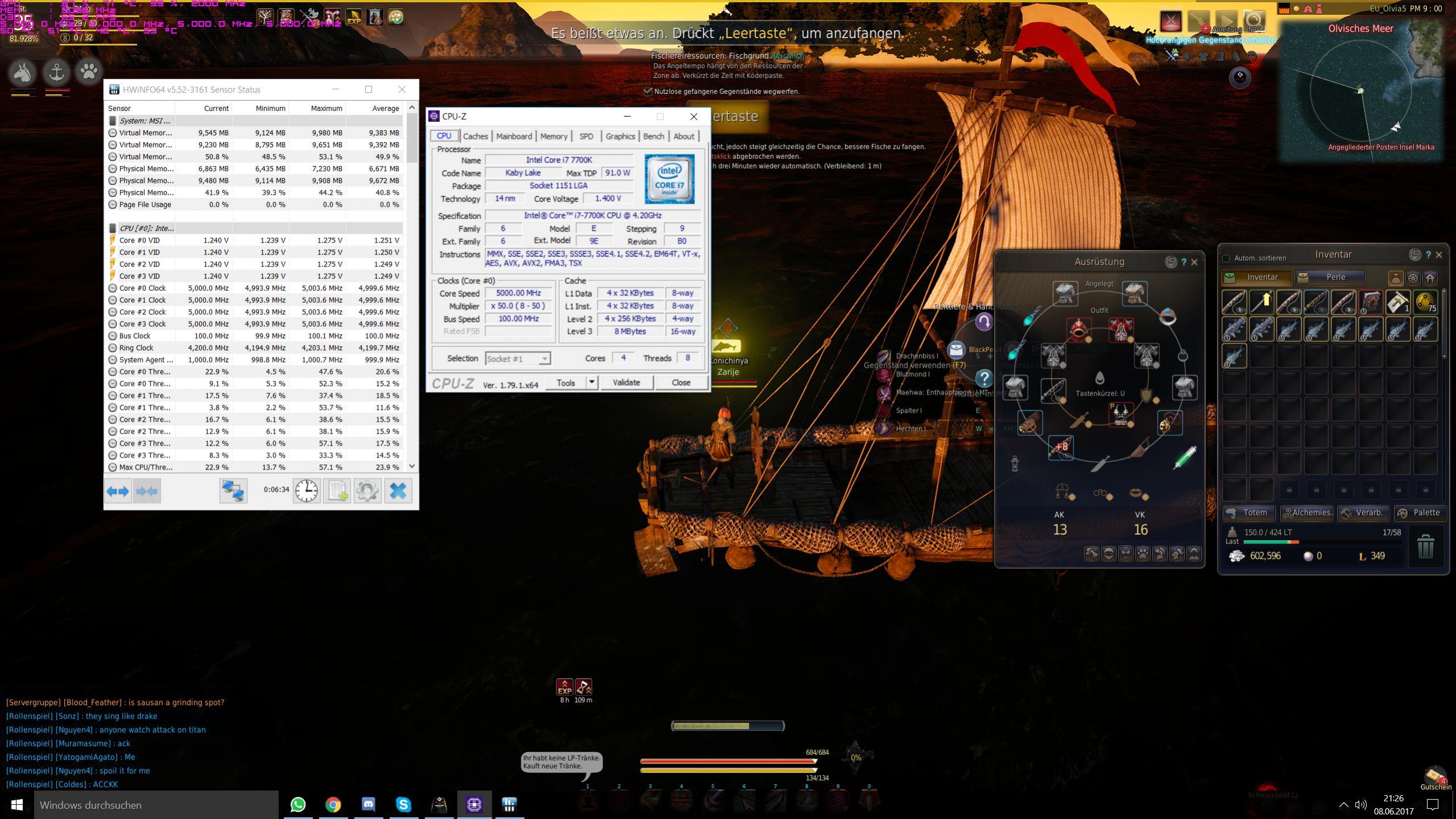Start logging with the sheet-plus icon
1456x819 pixels.
coord(337,491)
